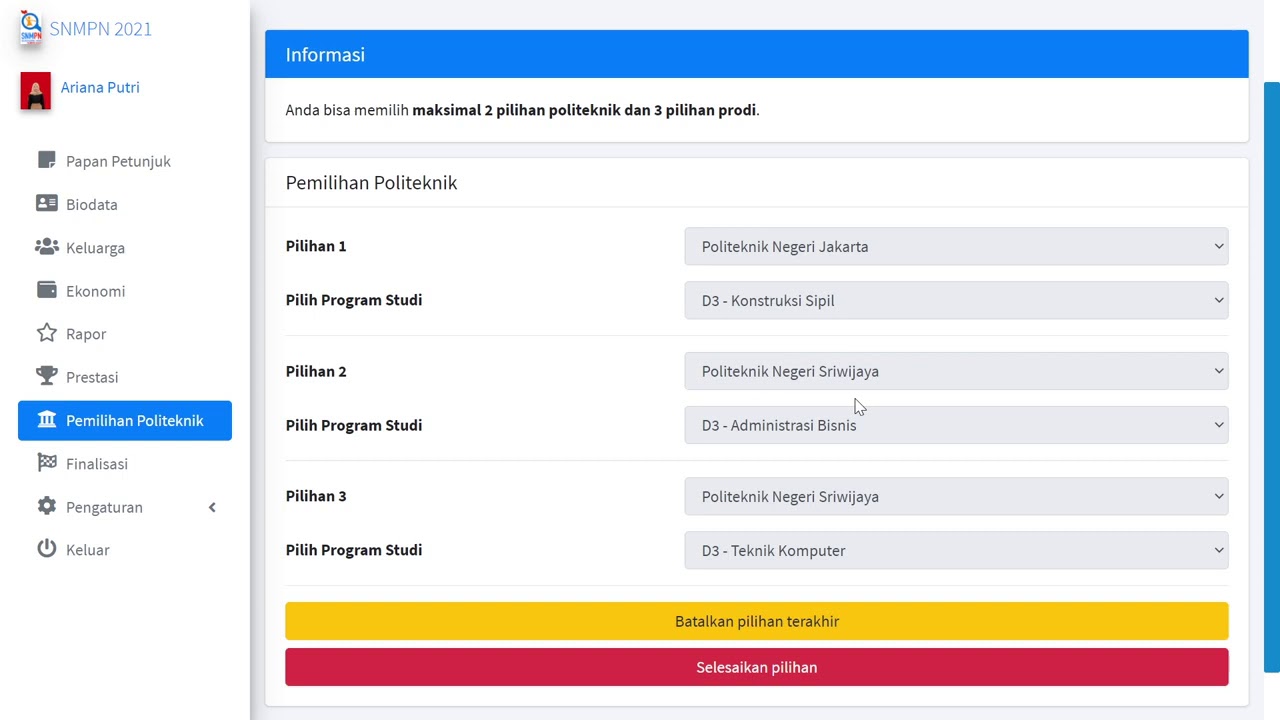The width and height of the screenshot is (1280, 720).
Task: Click the Finalisasi checkered flag icon
Action: (47, 462)
